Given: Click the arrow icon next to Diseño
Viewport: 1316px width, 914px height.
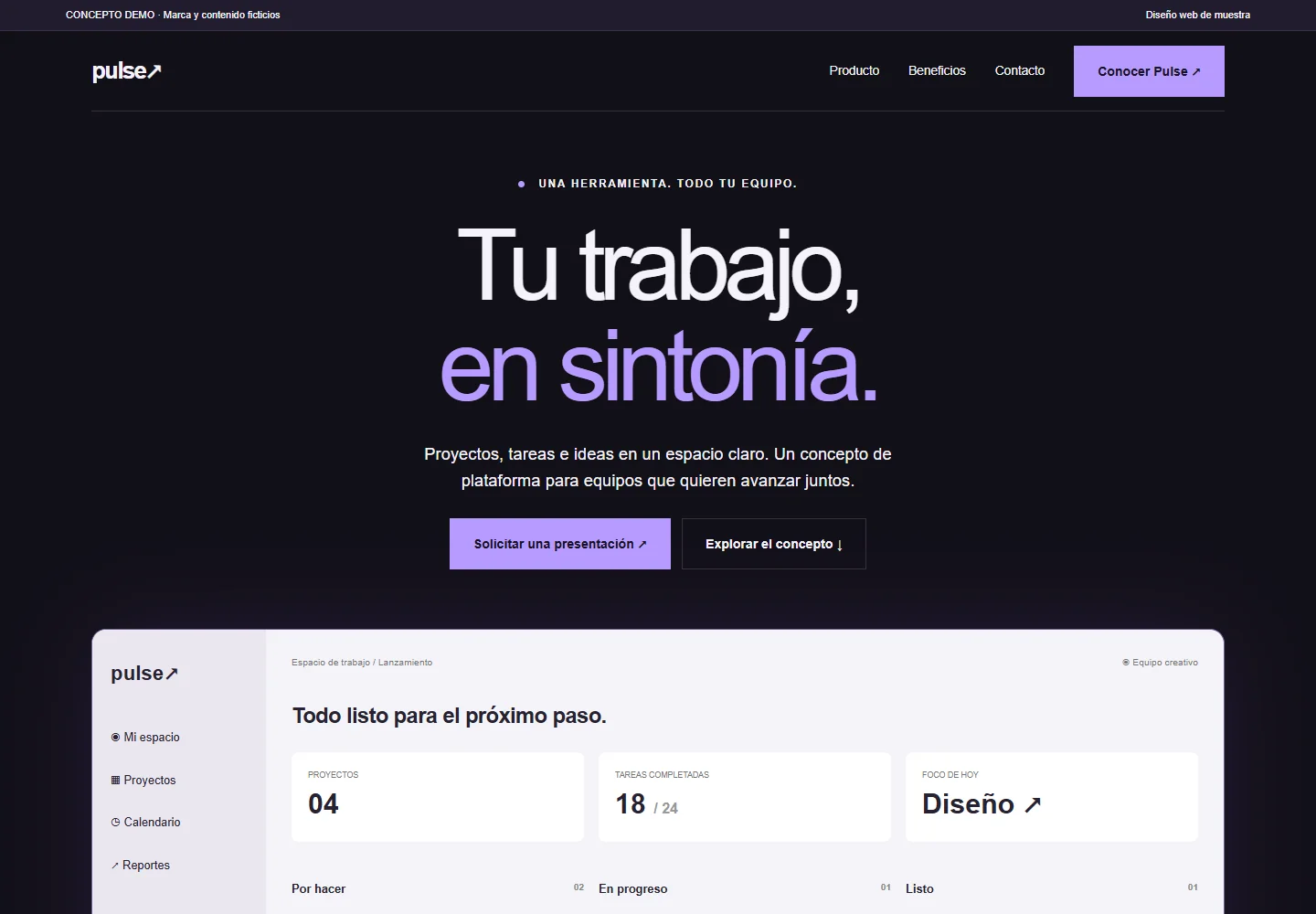Looking at the screenshot, I should 1033,804.
